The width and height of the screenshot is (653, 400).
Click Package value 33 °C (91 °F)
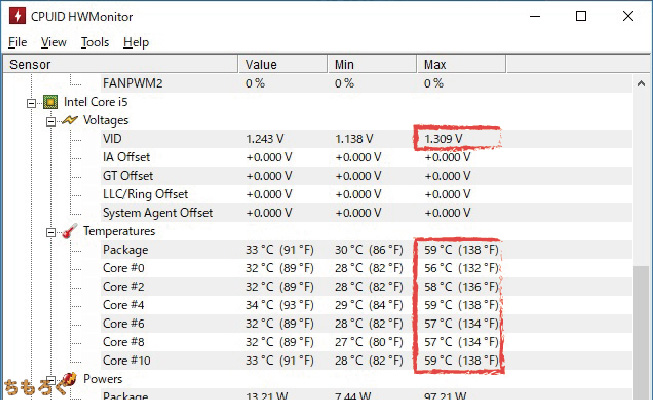point(279,250)
